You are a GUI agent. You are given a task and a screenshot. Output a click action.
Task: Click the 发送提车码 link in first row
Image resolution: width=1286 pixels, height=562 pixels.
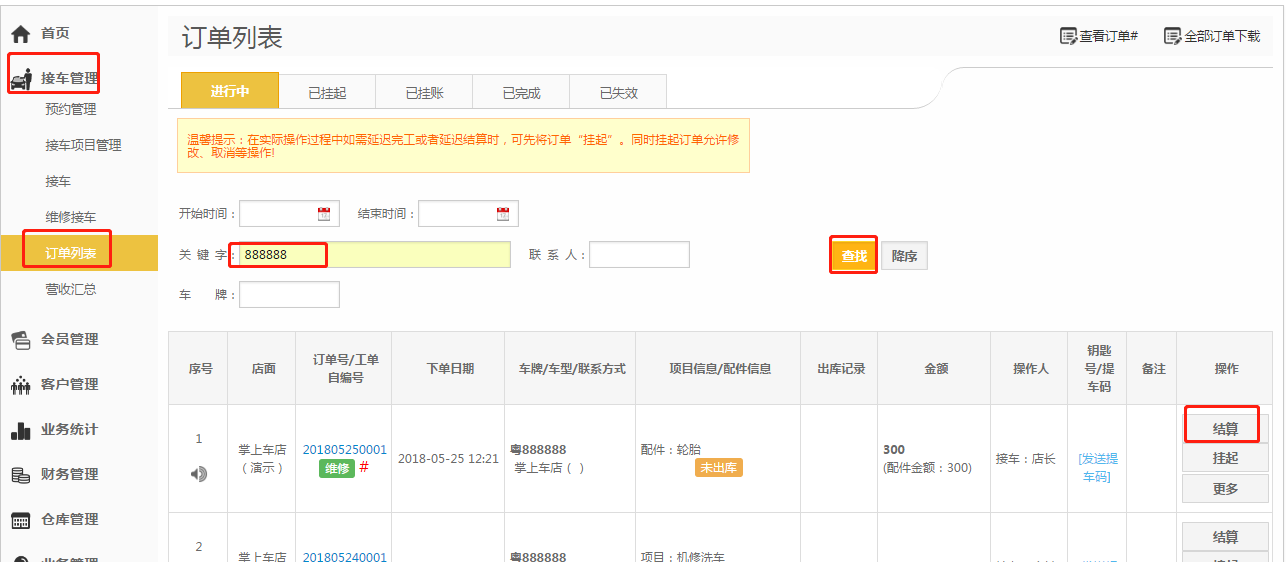coord(1098,467)
